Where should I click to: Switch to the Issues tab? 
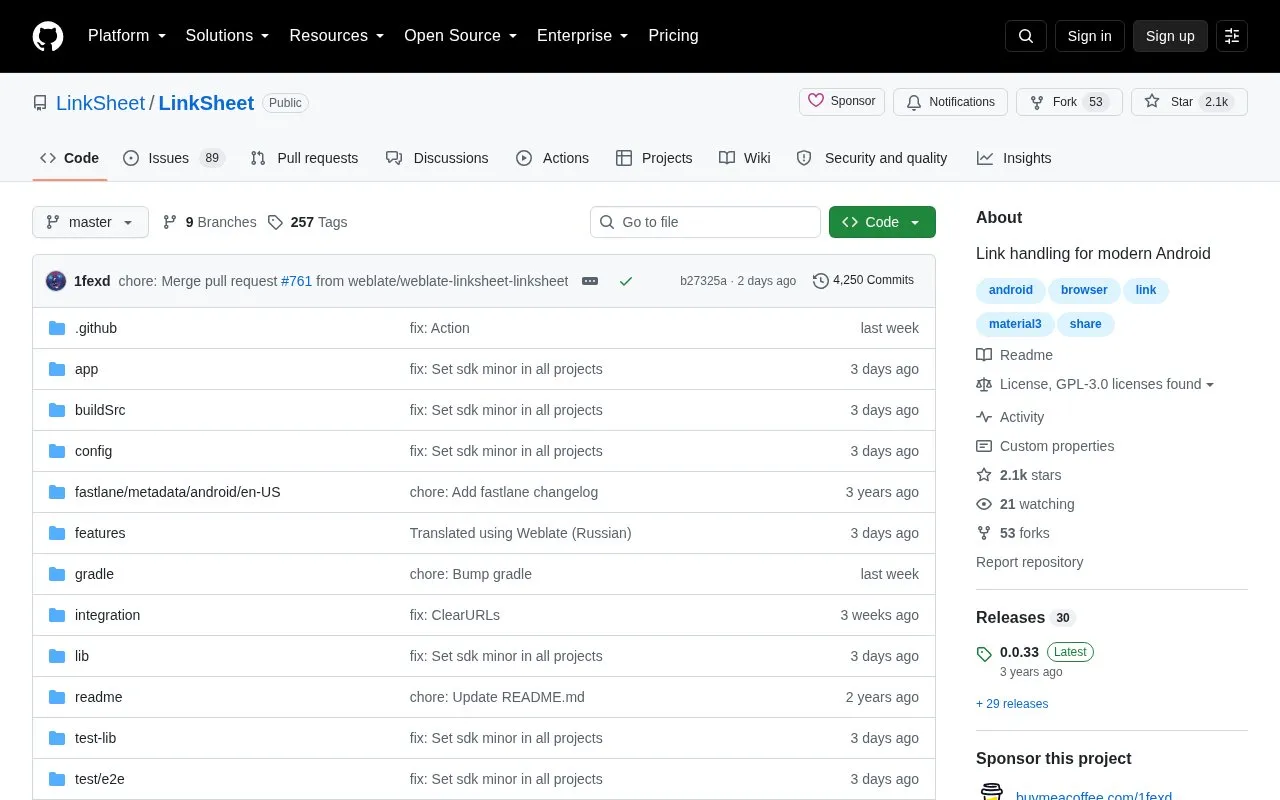(x=174, y=158)
